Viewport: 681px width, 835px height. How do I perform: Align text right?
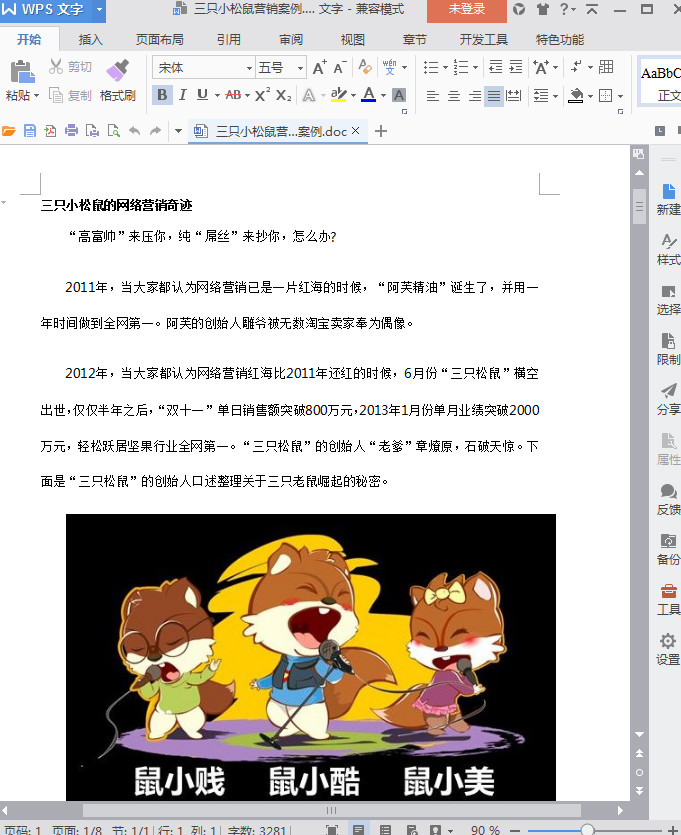click(x=474, y=96)
